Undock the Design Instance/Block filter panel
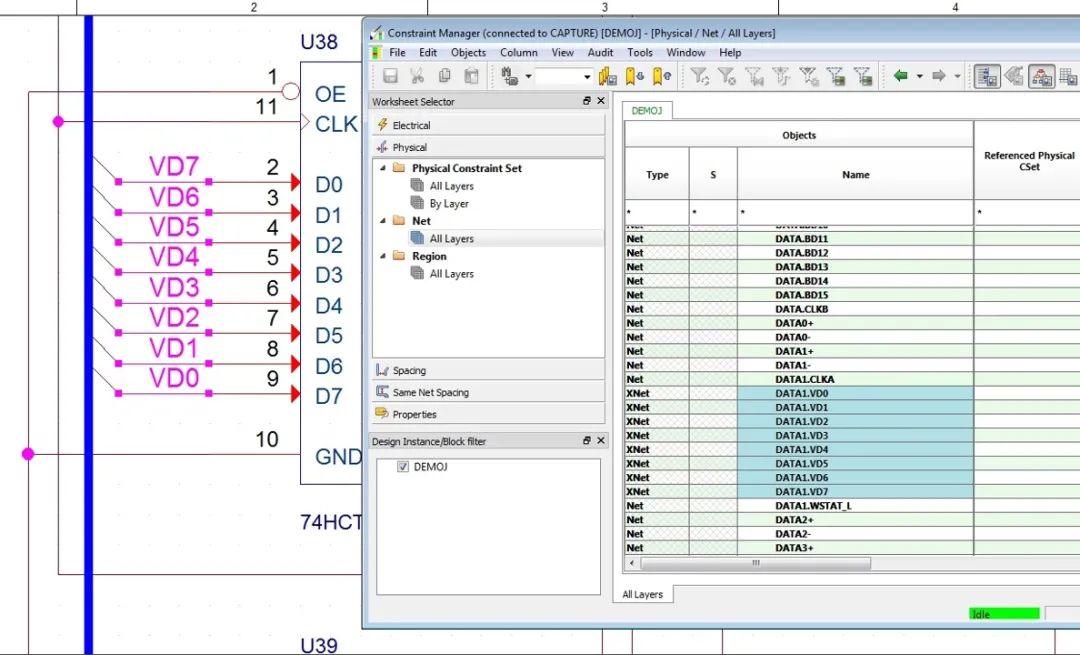This screenshot has height=655, width=1080. click(587, 441)
